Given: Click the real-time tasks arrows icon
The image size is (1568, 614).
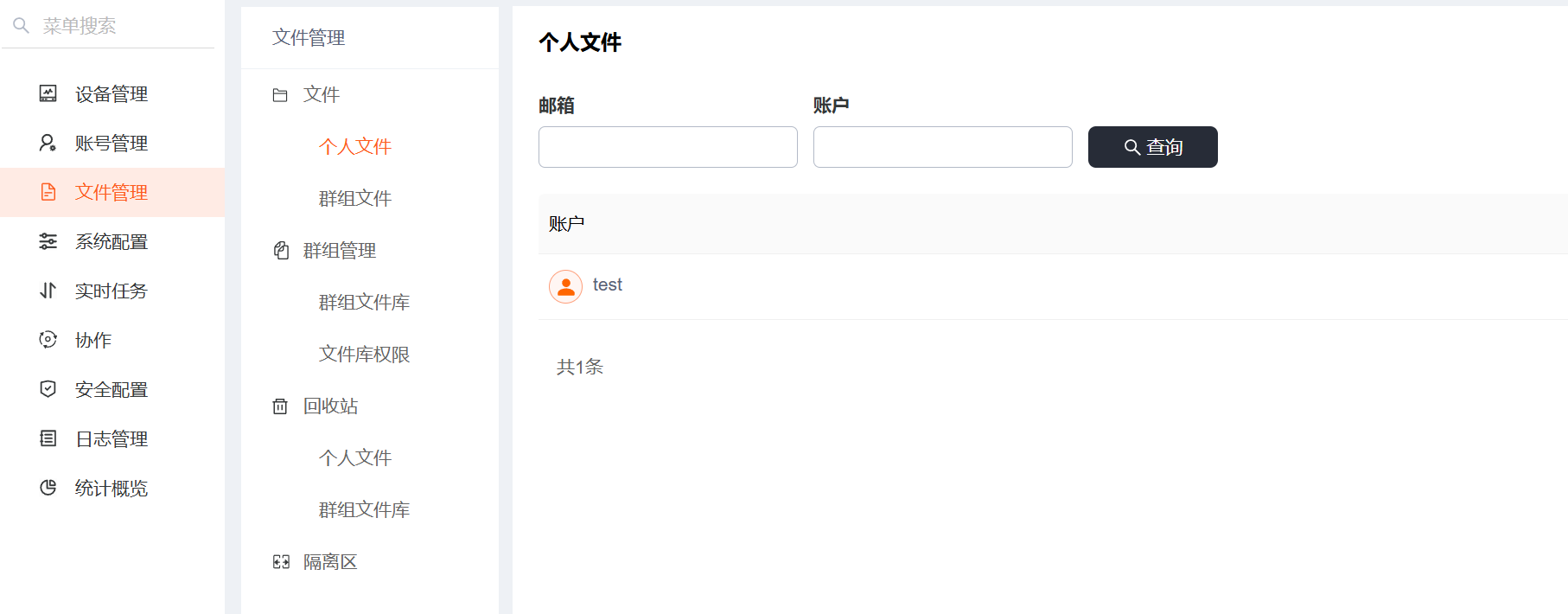Looking at the screenshot, I should coord(48,291).
